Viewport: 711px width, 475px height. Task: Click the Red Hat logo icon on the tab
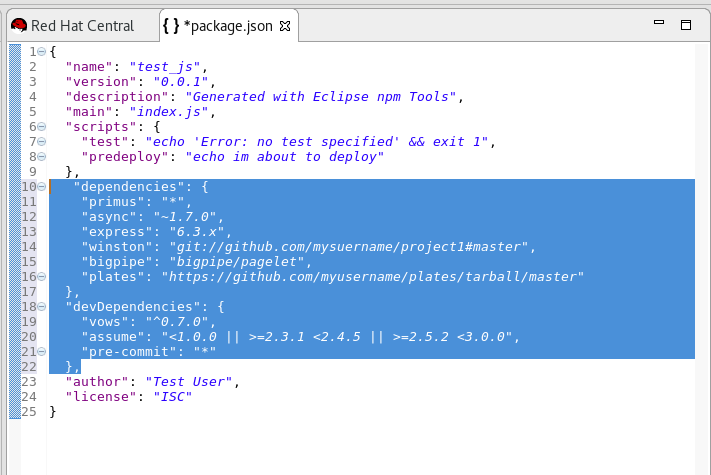(18, 25)
